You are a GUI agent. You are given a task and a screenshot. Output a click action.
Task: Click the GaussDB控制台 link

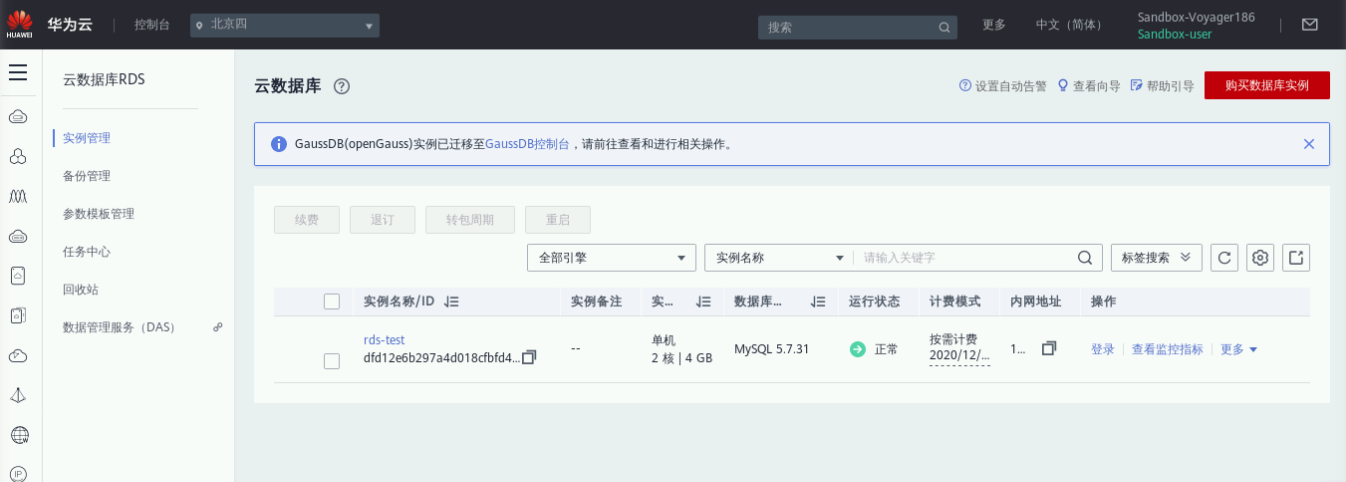(x=527, y=144)
